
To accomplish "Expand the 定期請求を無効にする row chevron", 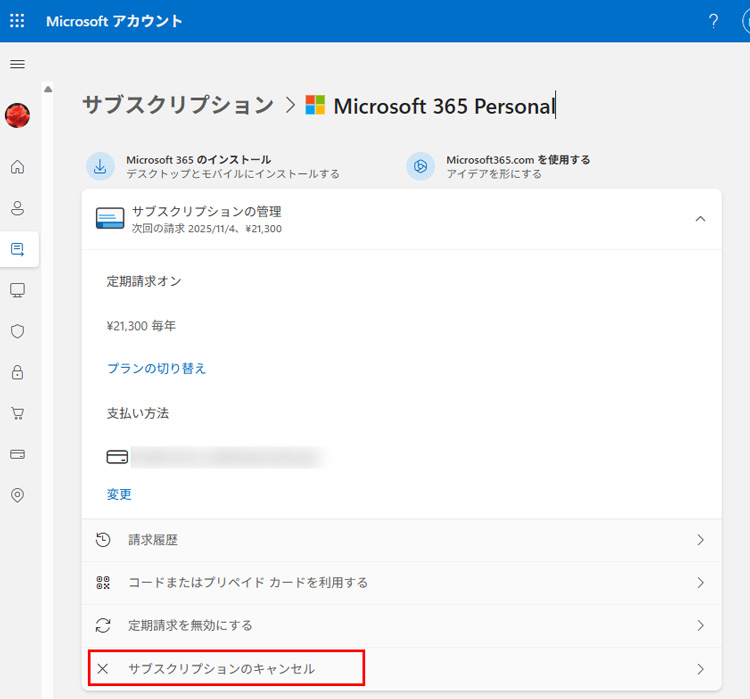I will (700, 625).
